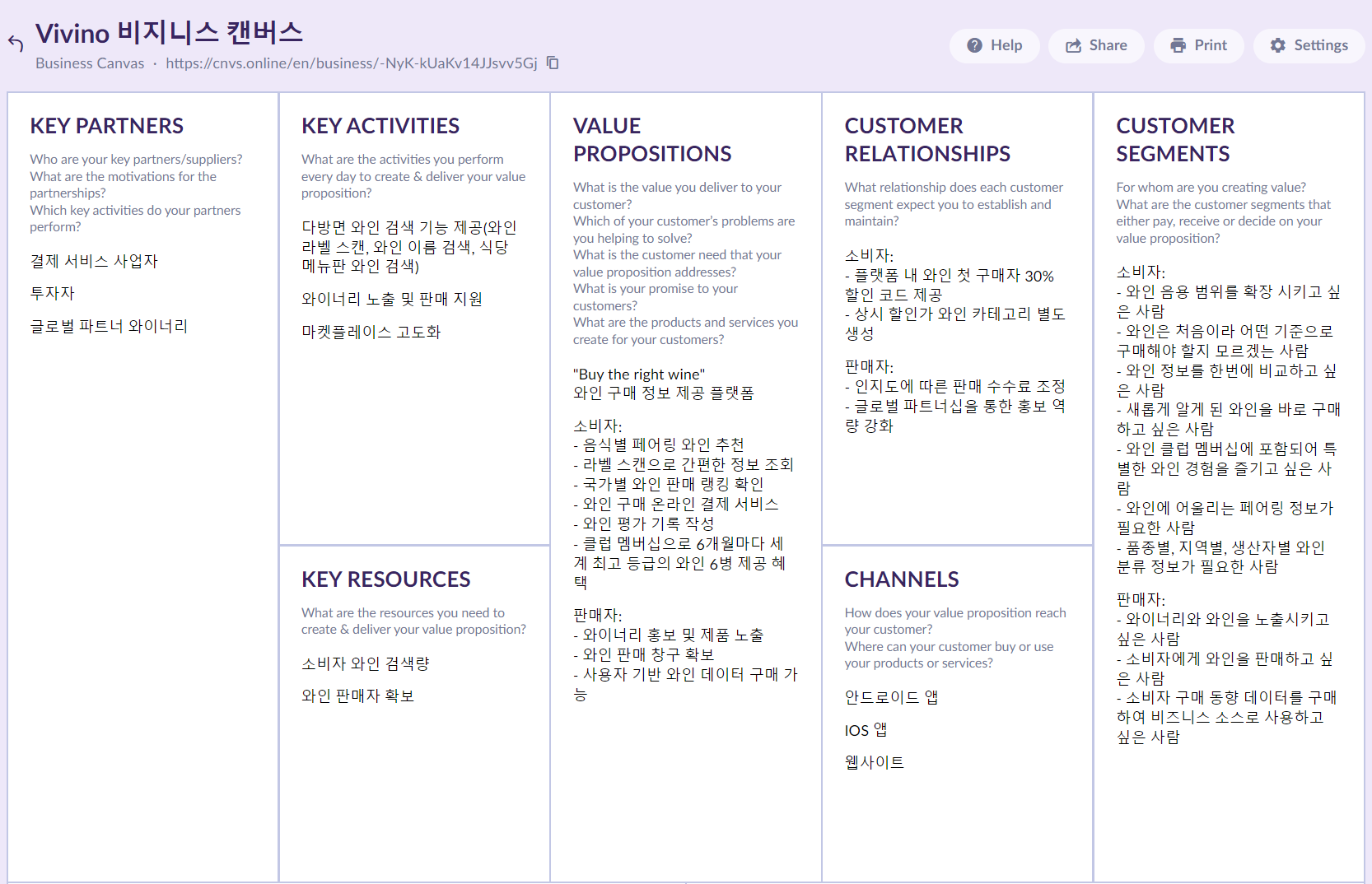Select the 안드로이드 앱 channel note
The image size is (1372, 884).
click(x=892, y=697)
